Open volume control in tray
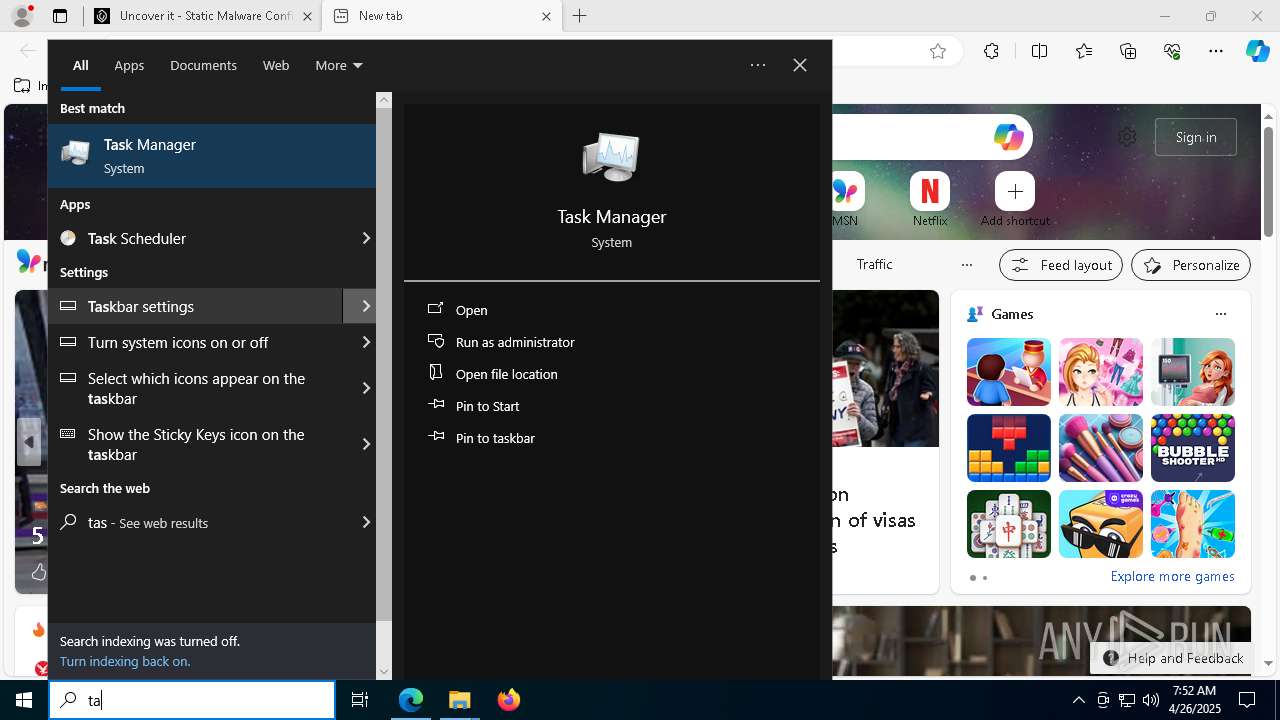This screenshot has height=720, width=1280. pos(1150,700)
